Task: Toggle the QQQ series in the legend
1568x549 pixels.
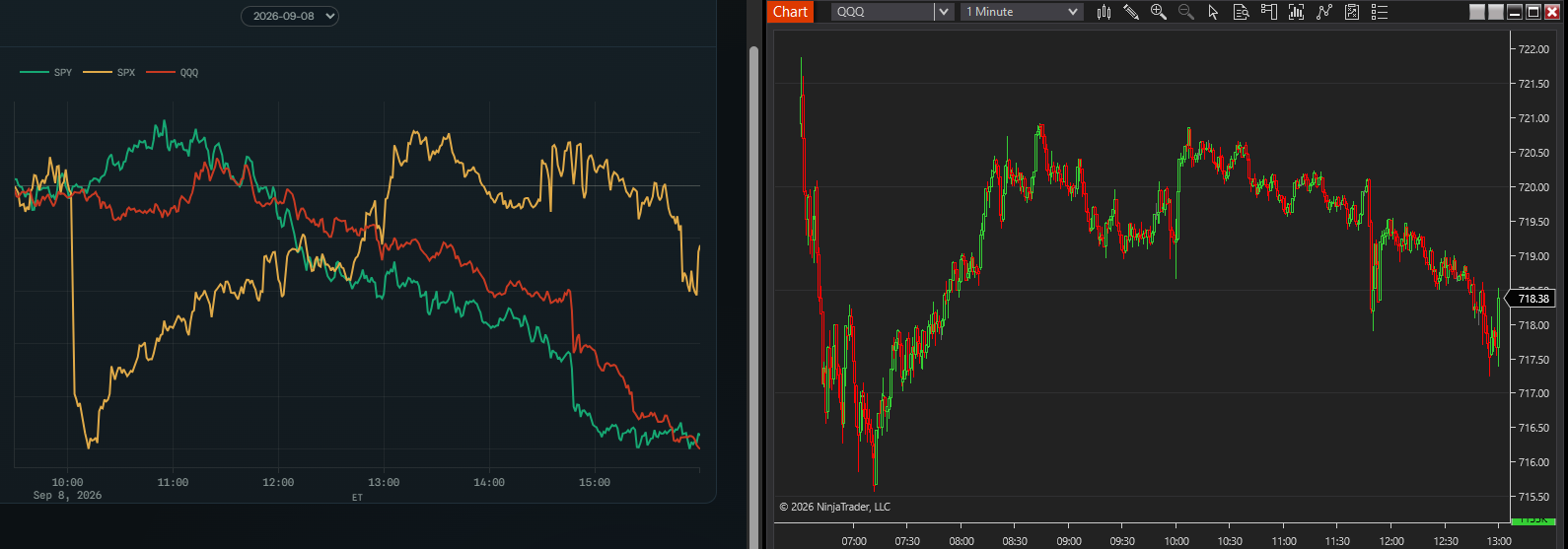Action: click(x=173, y=72)
